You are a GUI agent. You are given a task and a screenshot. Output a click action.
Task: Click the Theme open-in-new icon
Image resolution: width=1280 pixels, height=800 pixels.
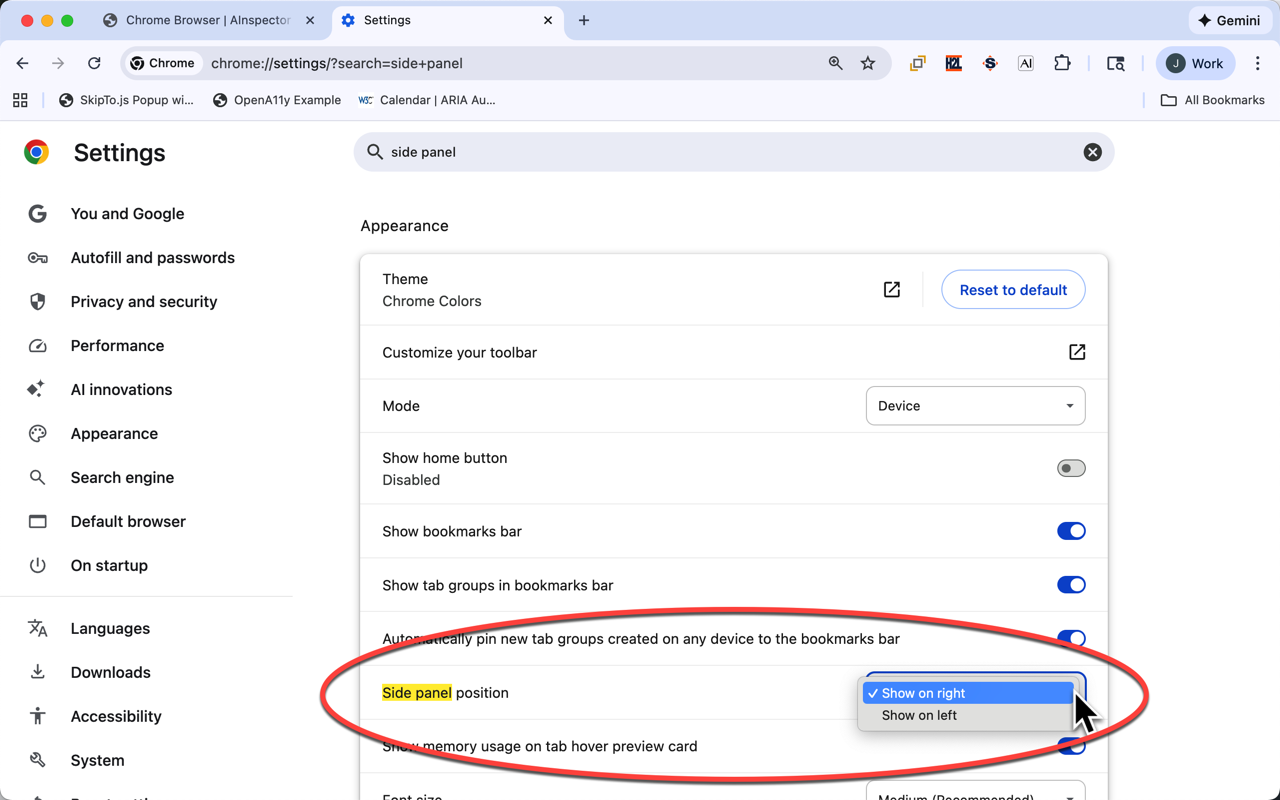891,290
